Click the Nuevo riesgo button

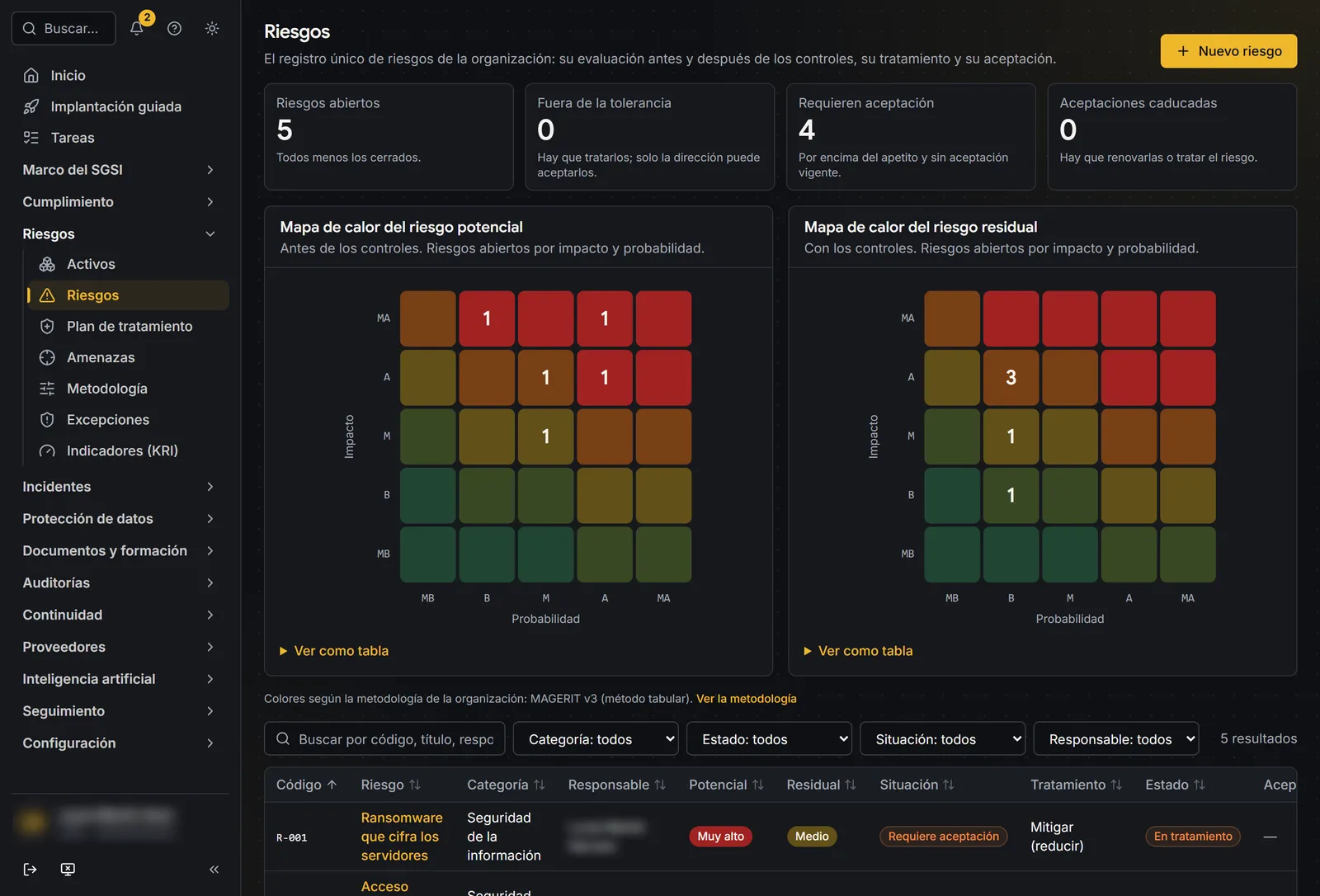(x=1228, y=51)
